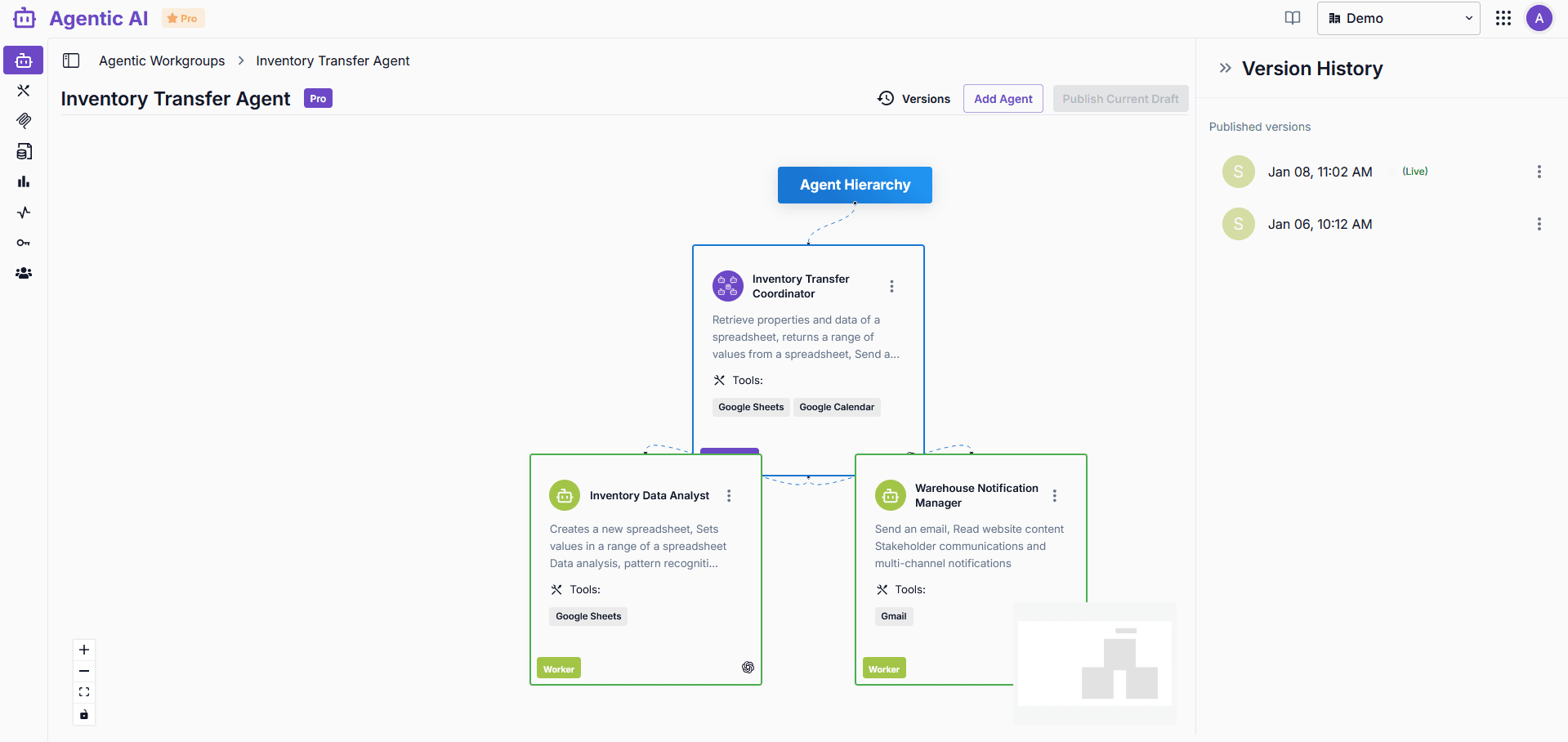This screenshot has width=1568, height=742.
Task: Open the API keys sidebar icon
Action: pos(24,243)
